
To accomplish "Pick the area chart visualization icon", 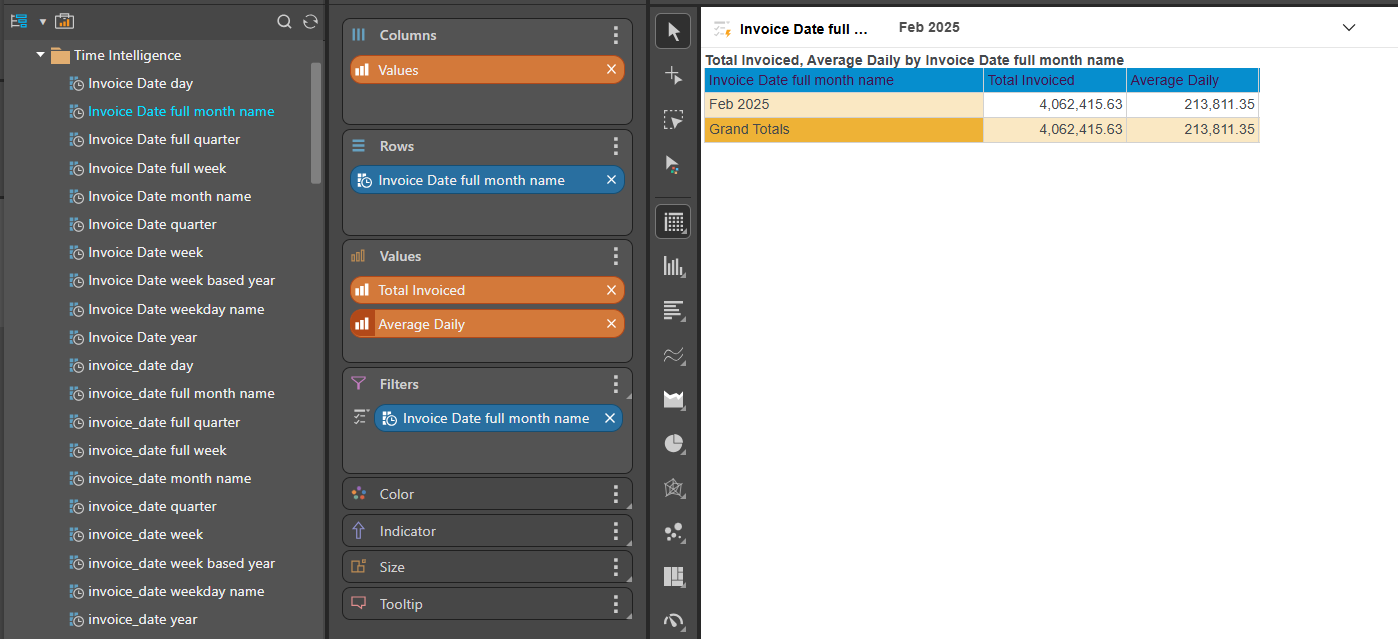I will click(x=673, y=399).
